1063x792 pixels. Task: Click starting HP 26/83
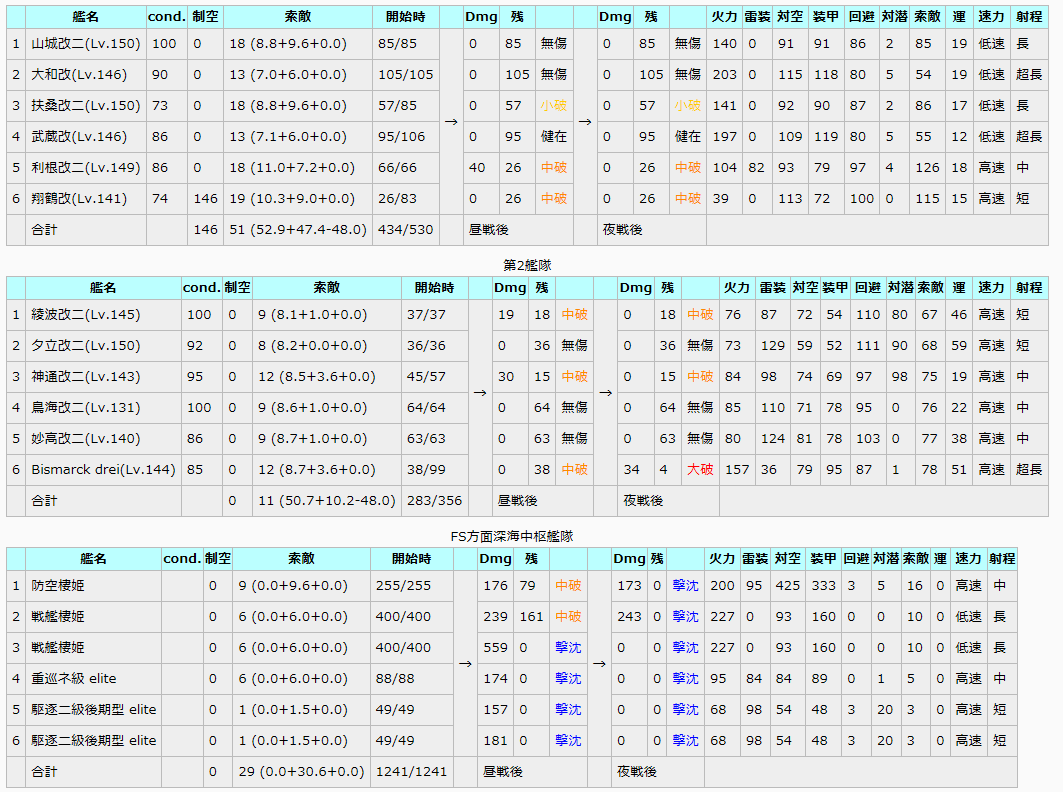[397, 199]
